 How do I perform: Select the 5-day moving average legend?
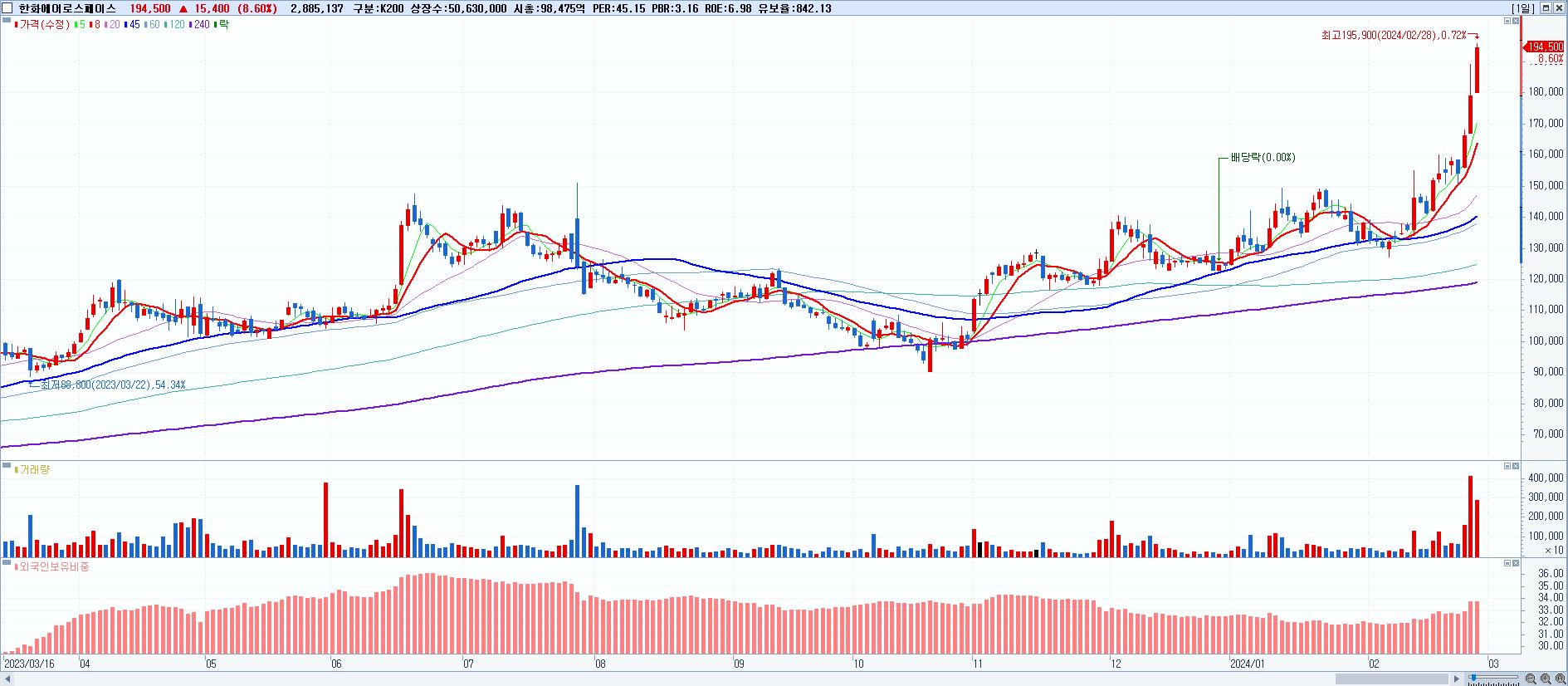79,25
